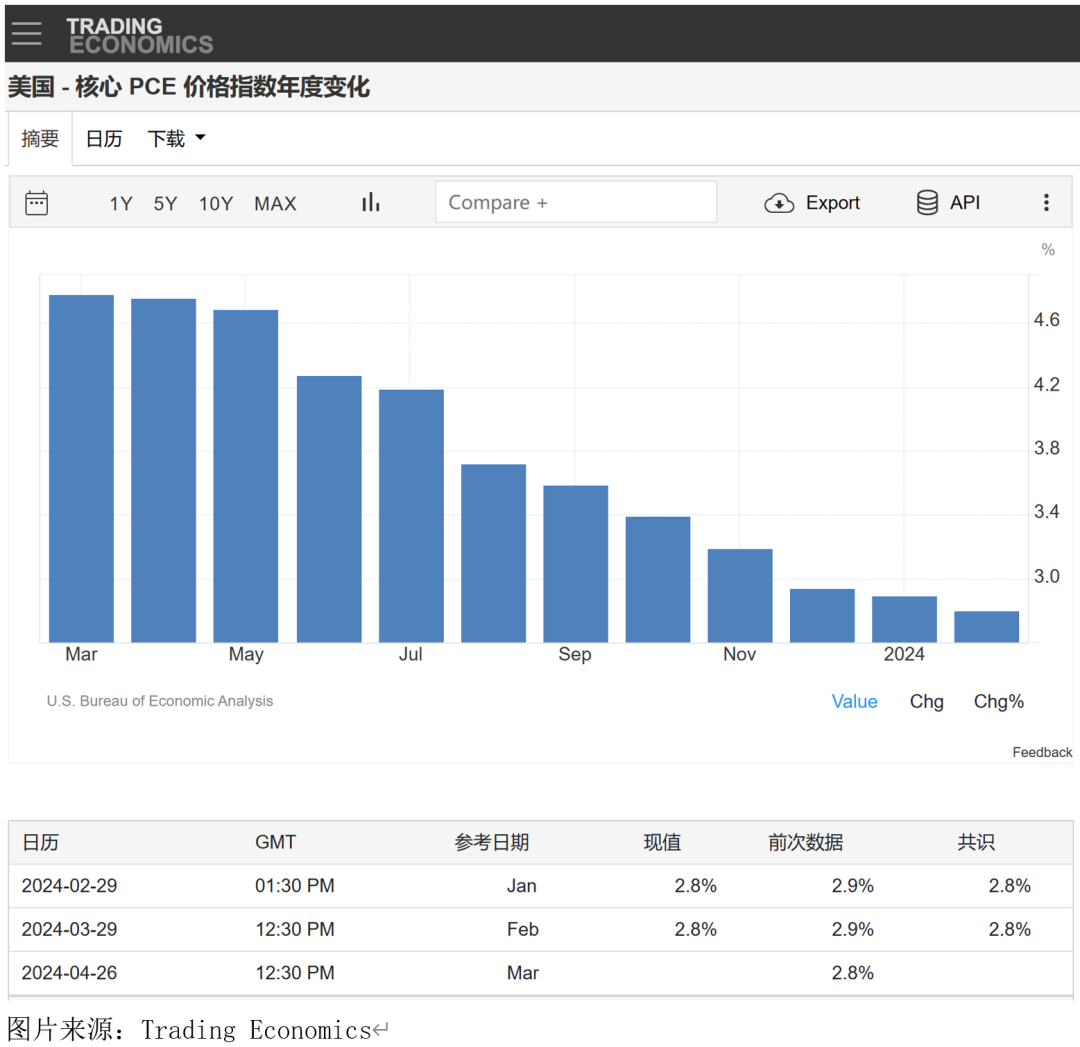Select the 10Y time range

pos(216,204)
